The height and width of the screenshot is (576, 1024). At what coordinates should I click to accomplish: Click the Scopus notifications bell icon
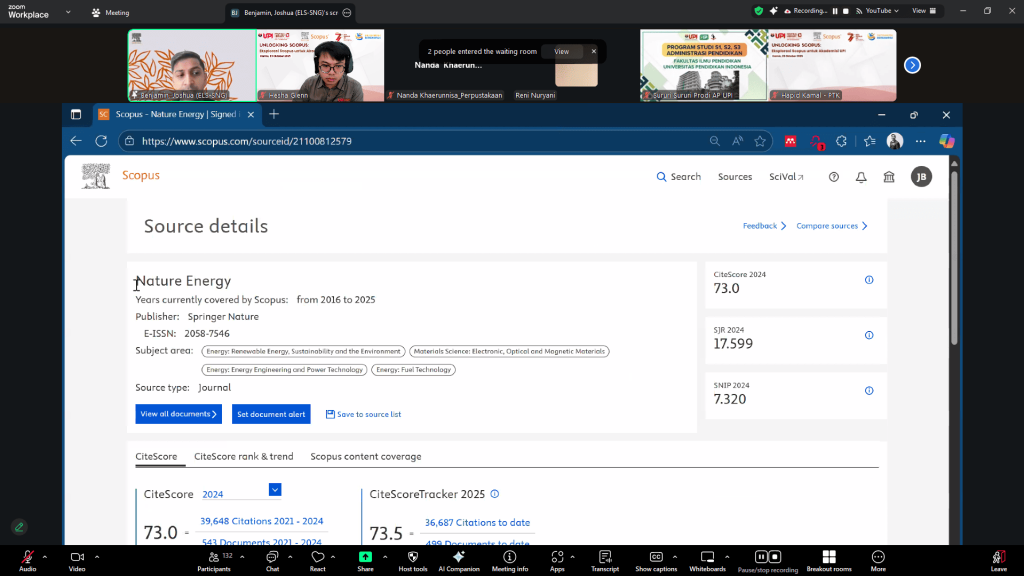(x=861, y=177)
